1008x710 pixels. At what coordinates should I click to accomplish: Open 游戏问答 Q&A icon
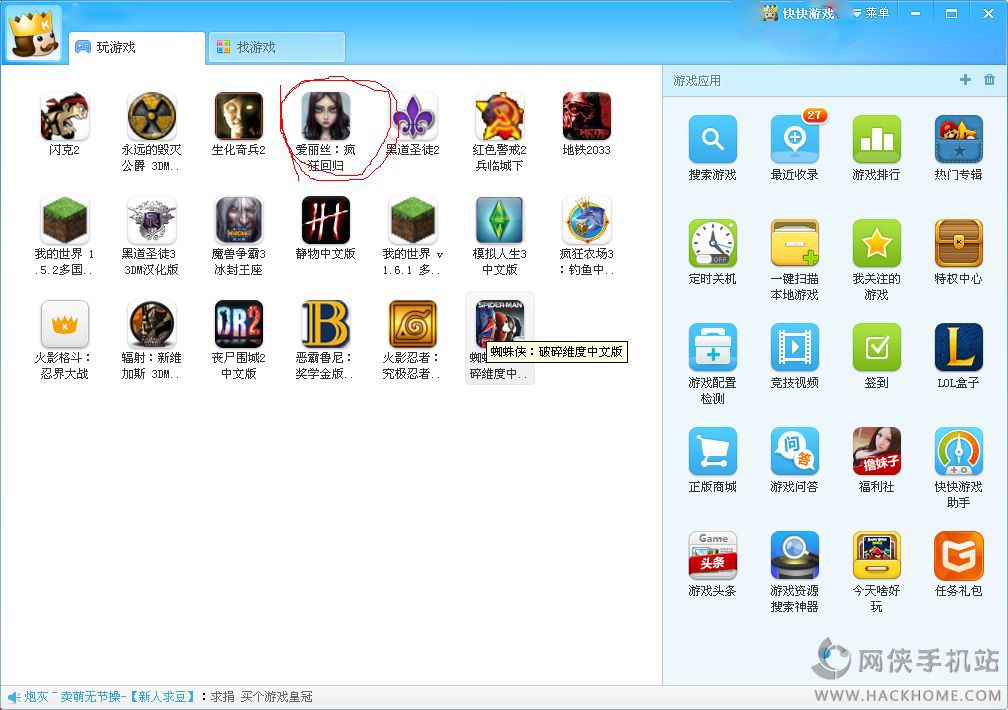point(795,451)
